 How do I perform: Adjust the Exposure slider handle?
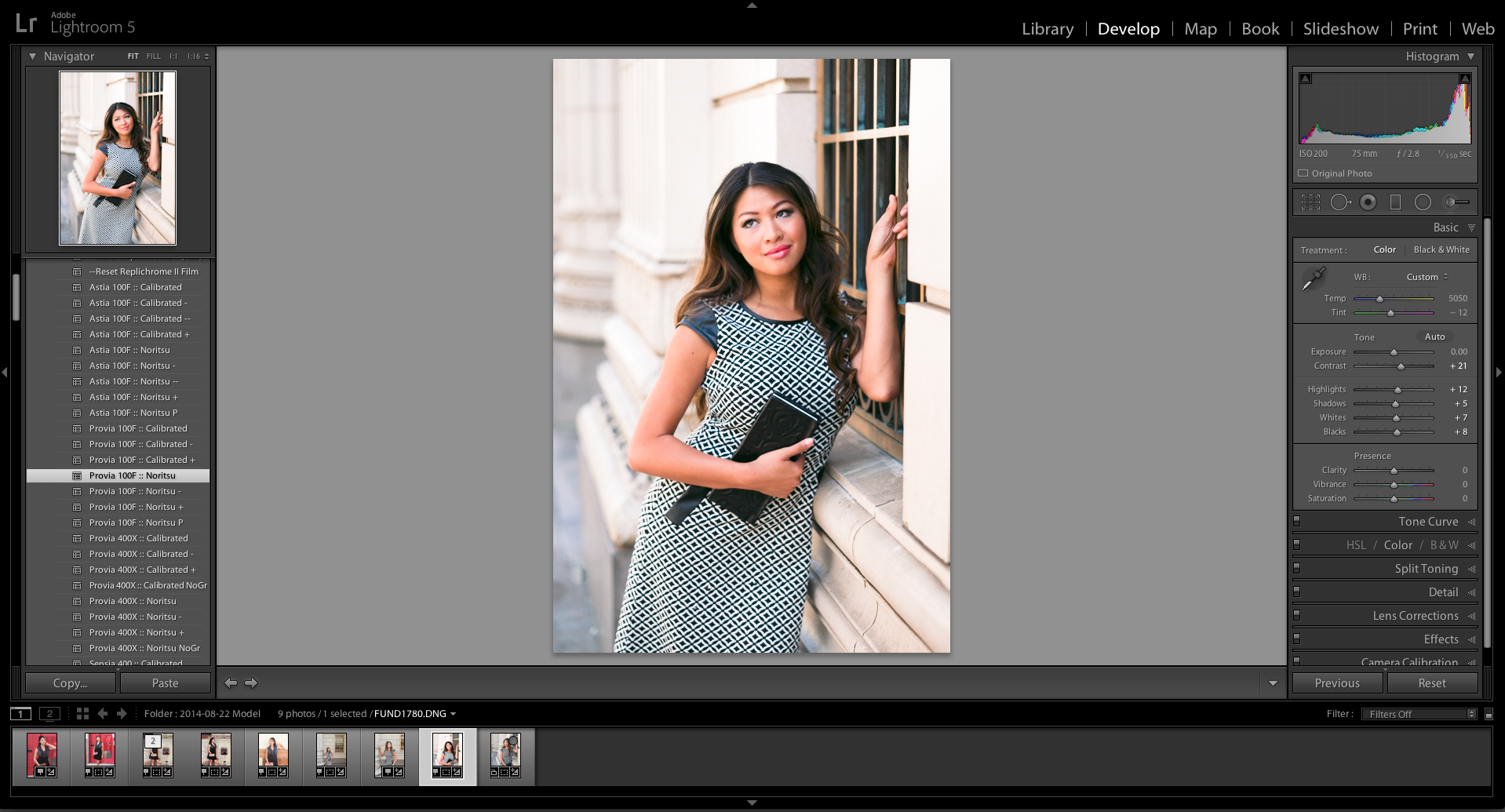pyautogui.click(x=1394, y=352)
